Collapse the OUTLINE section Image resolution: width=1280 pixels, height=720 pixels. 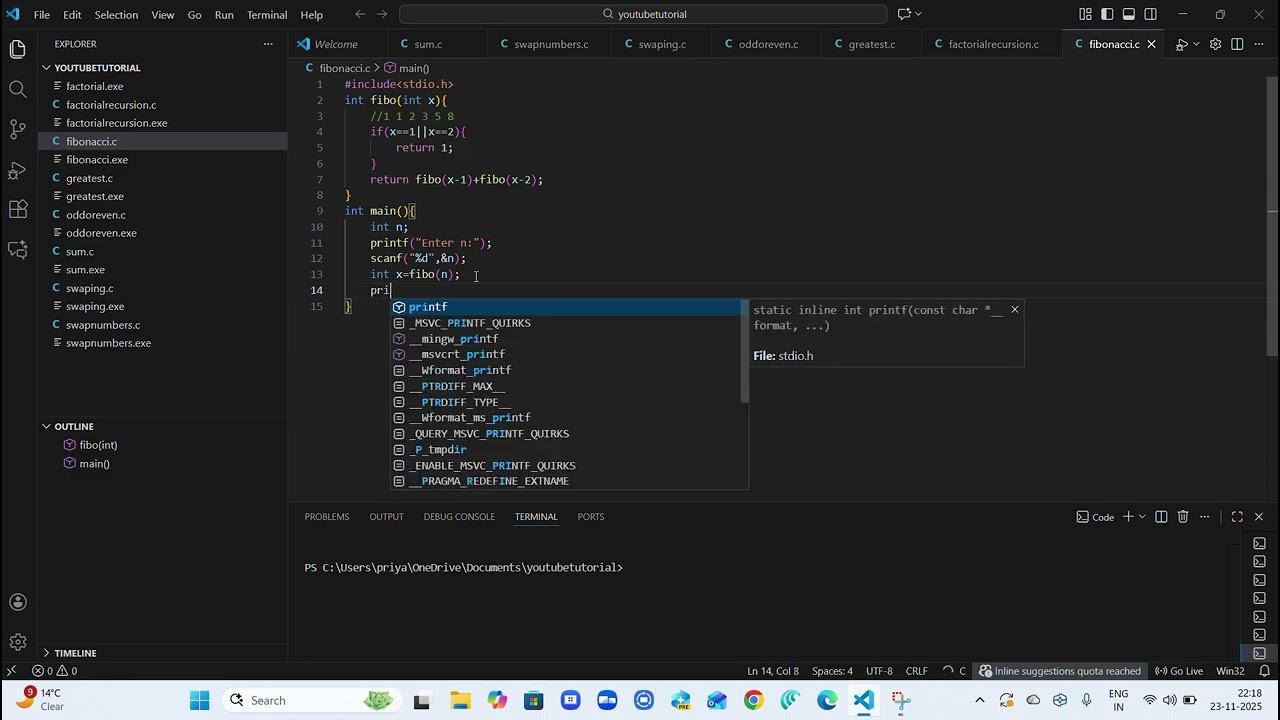[74, 426]
